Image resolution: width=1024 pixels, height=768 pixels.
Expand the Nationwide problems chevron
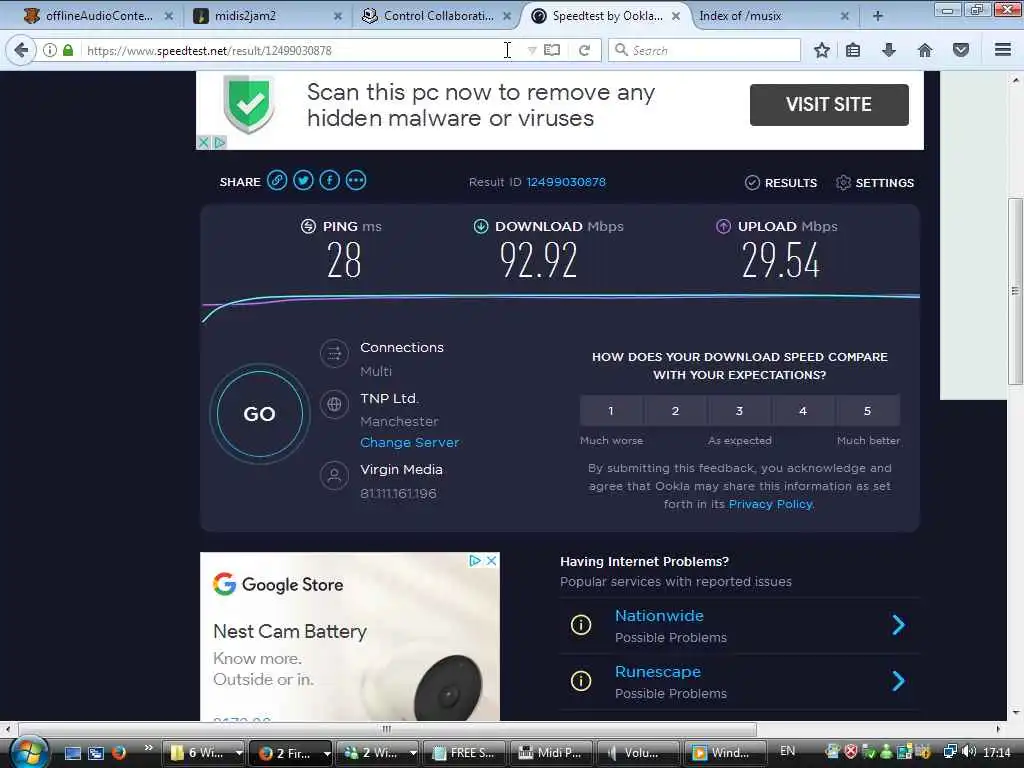click(x=899, y=625)
